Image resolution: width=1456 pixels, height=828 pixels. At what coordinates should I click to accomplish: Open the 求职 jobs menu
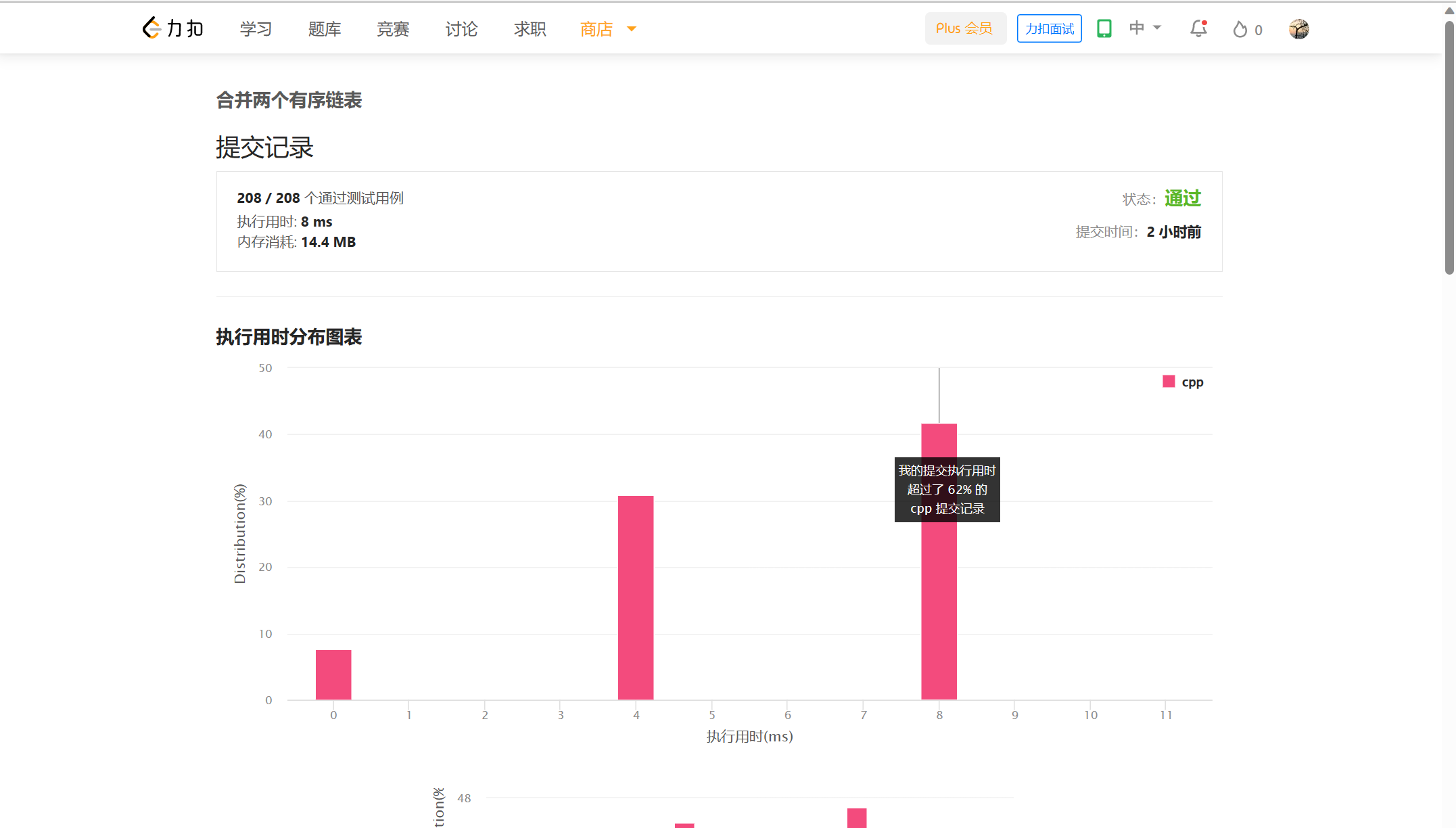tap(530, 29)
